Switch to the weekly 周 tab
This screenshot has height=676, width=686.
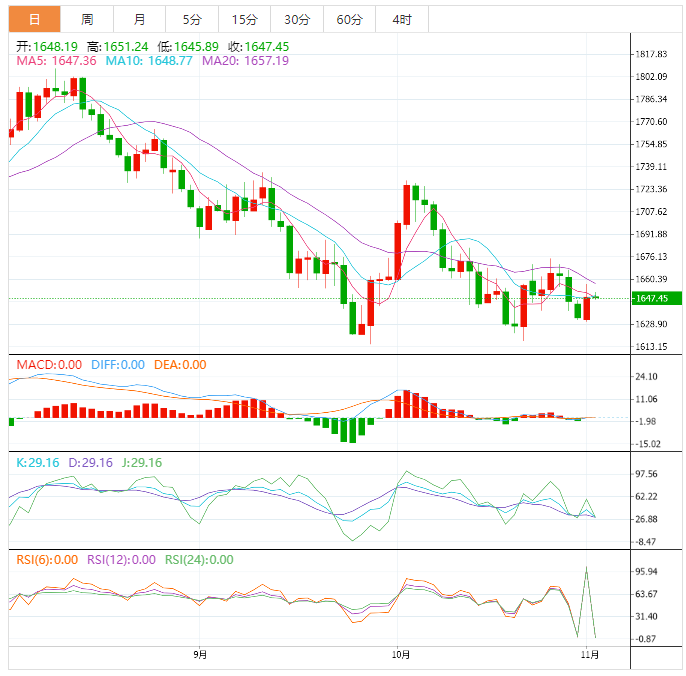[87, 19]
